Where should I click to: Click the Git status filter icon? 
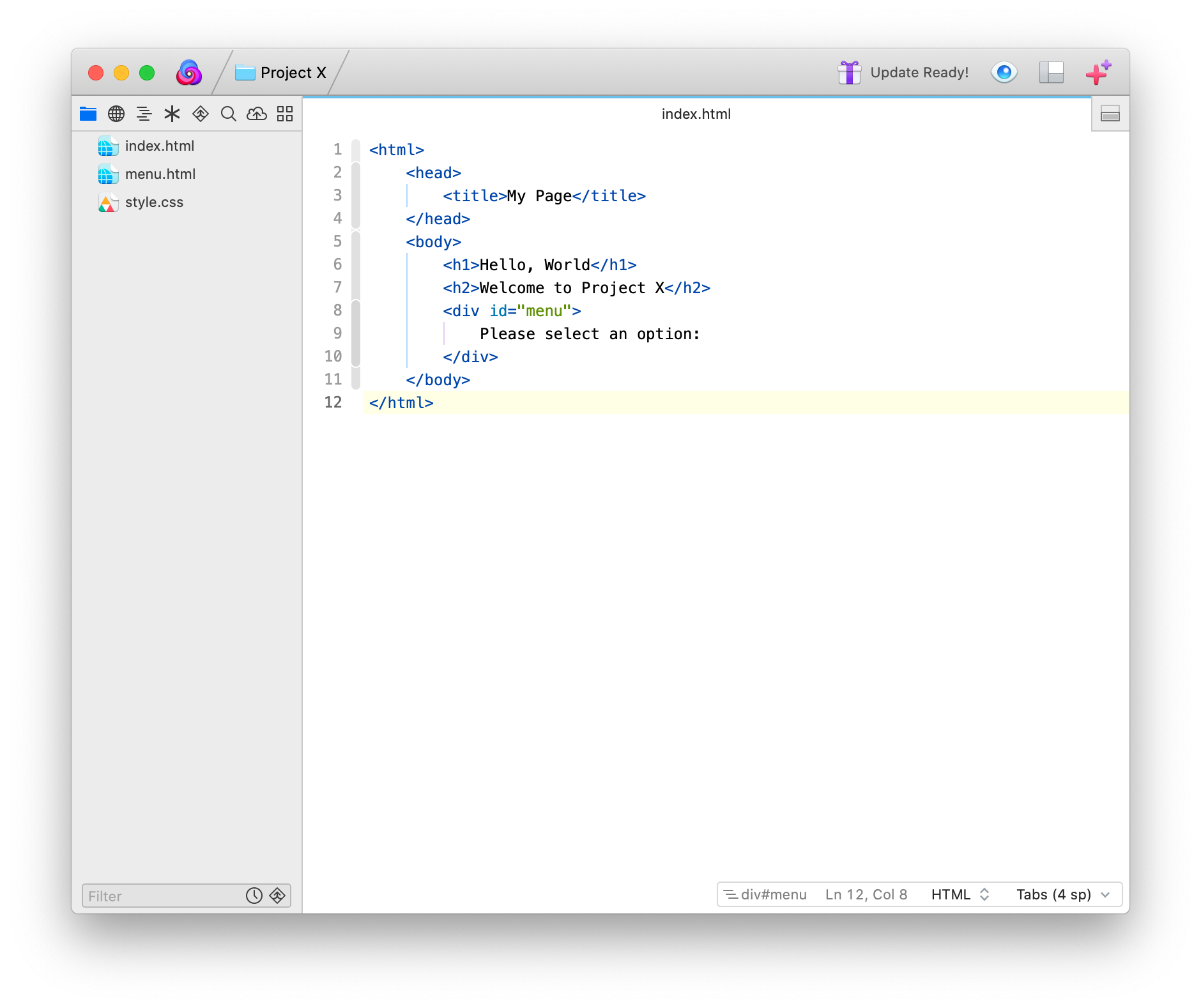coord(277,896)
